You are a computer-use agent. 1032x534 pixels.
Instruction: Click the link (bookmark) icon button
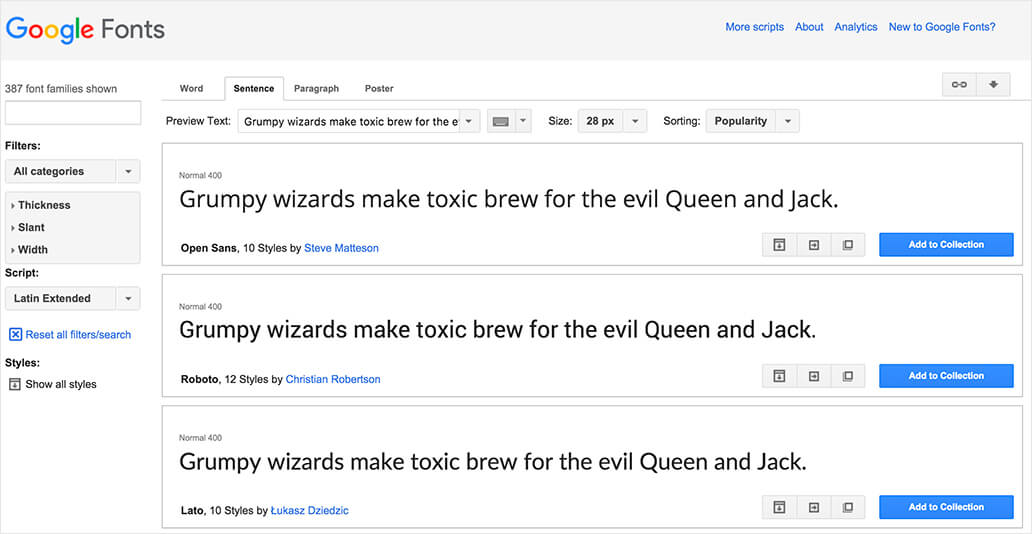959,85
